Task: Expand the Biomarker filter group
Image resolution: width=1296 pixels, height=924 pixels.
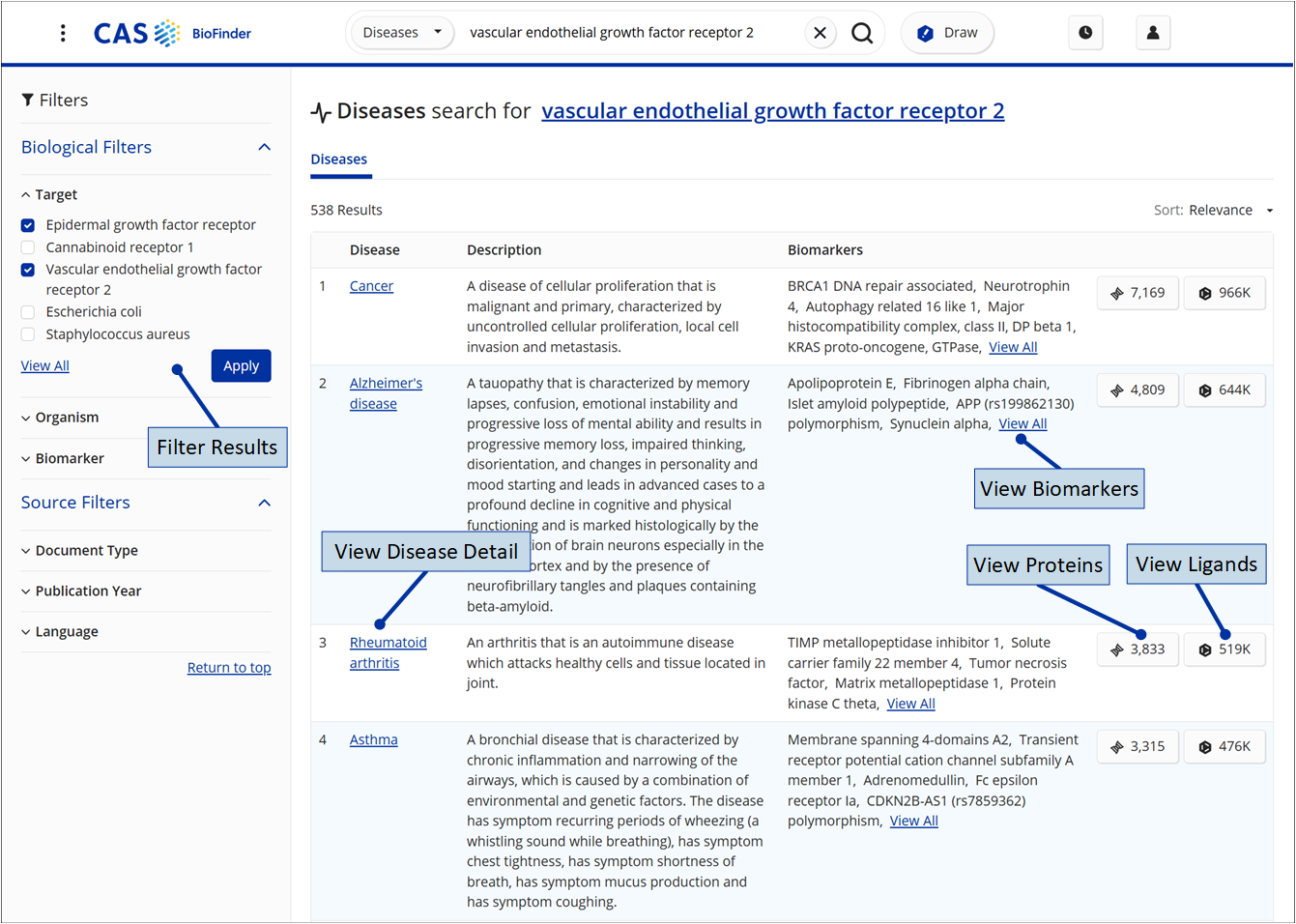Action: click(x=63, y=458)
